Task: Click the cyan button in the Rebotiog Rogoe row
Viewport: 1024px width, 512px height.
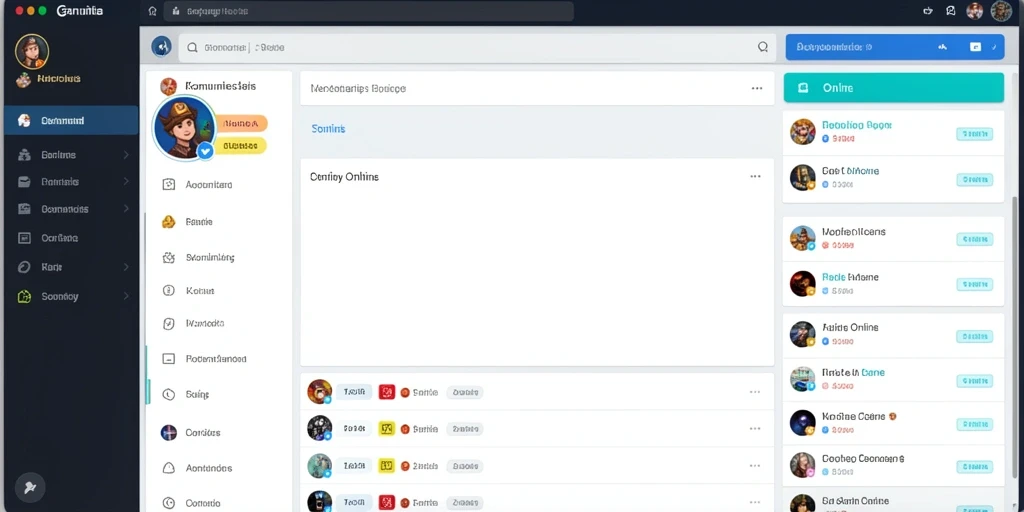Action: click(x=974, y=134)
